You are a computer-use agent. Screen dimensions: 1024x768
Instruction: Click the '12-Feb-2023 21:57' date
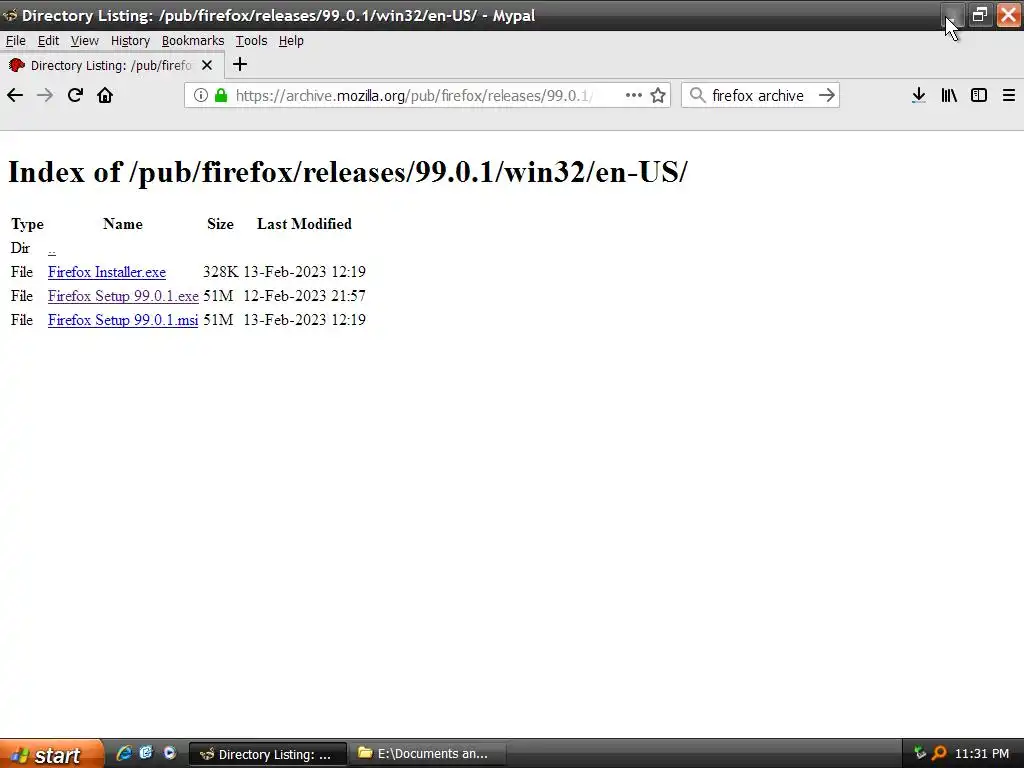304,296
